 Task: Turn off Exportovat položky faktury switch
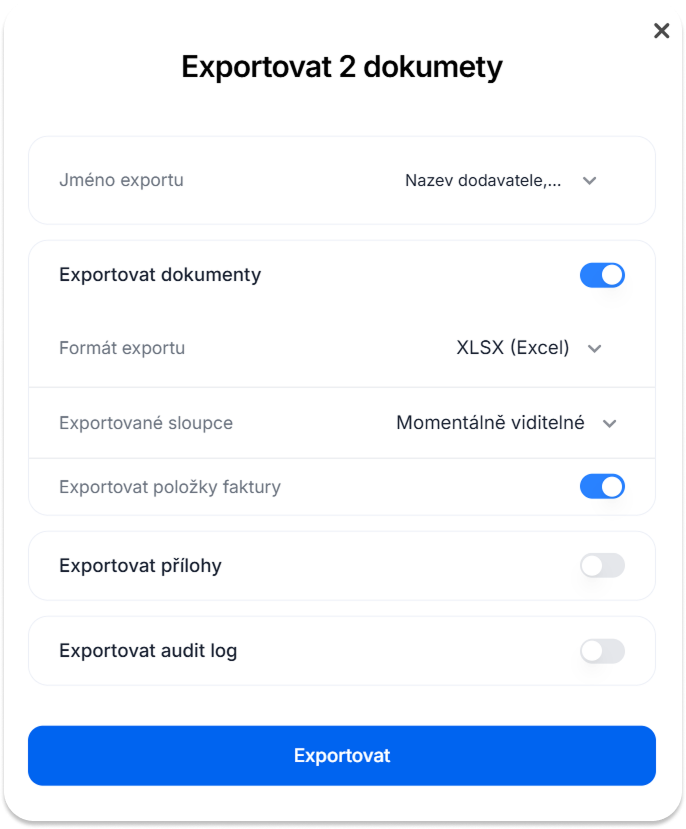tap(602, 486)
